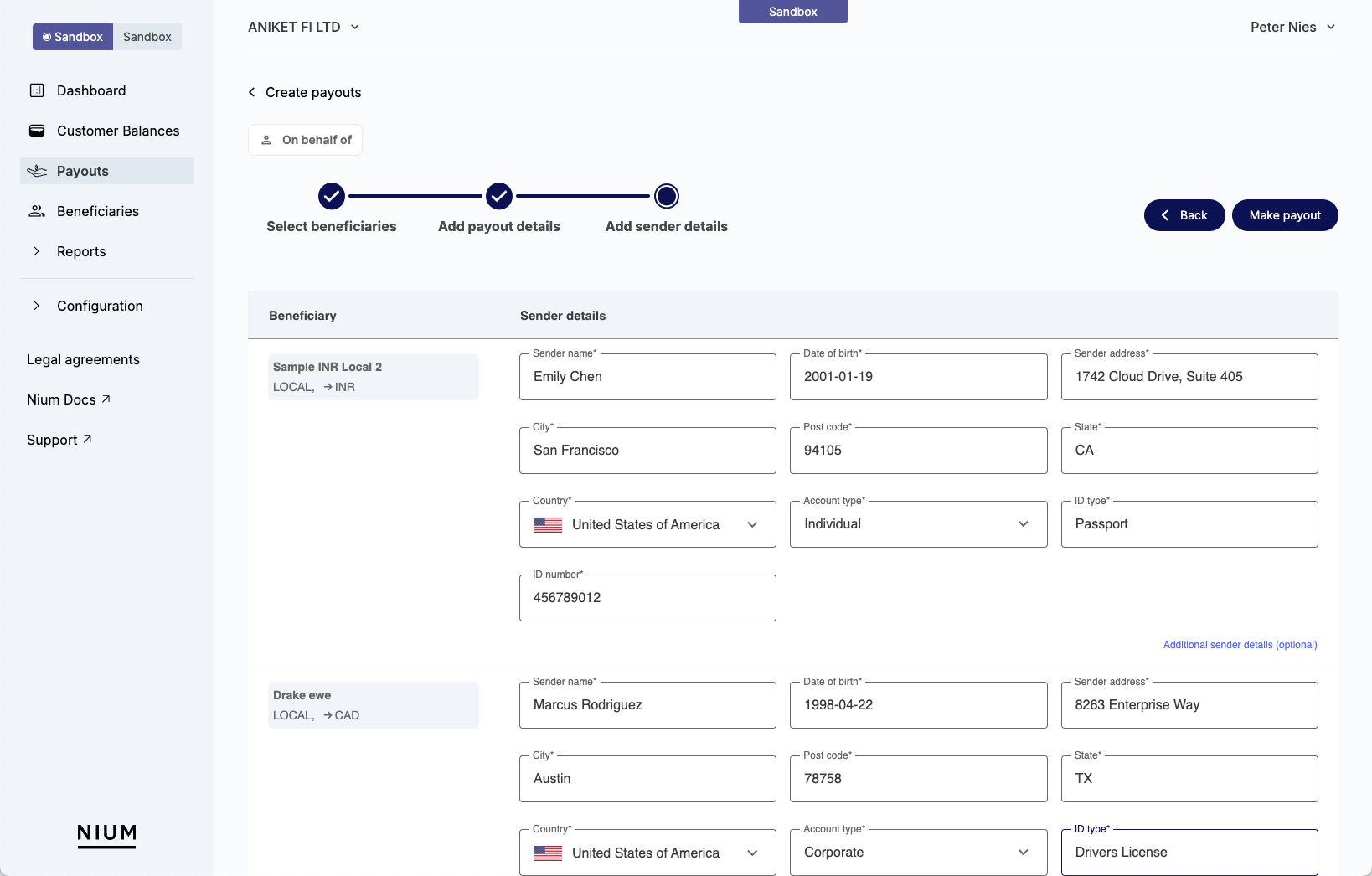Click the On behalf of button
This screenshot has height=876, width=1372.
point(306,140)
